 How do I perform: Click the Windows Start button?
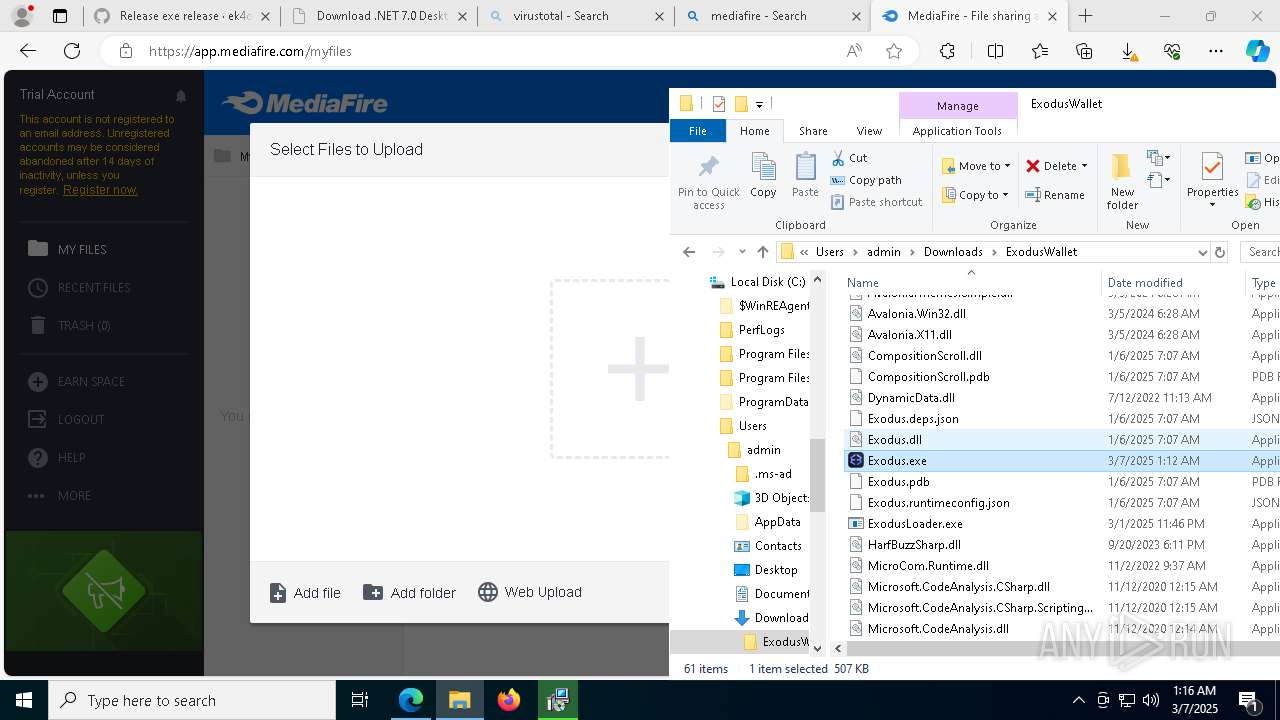tap(24, 700)
